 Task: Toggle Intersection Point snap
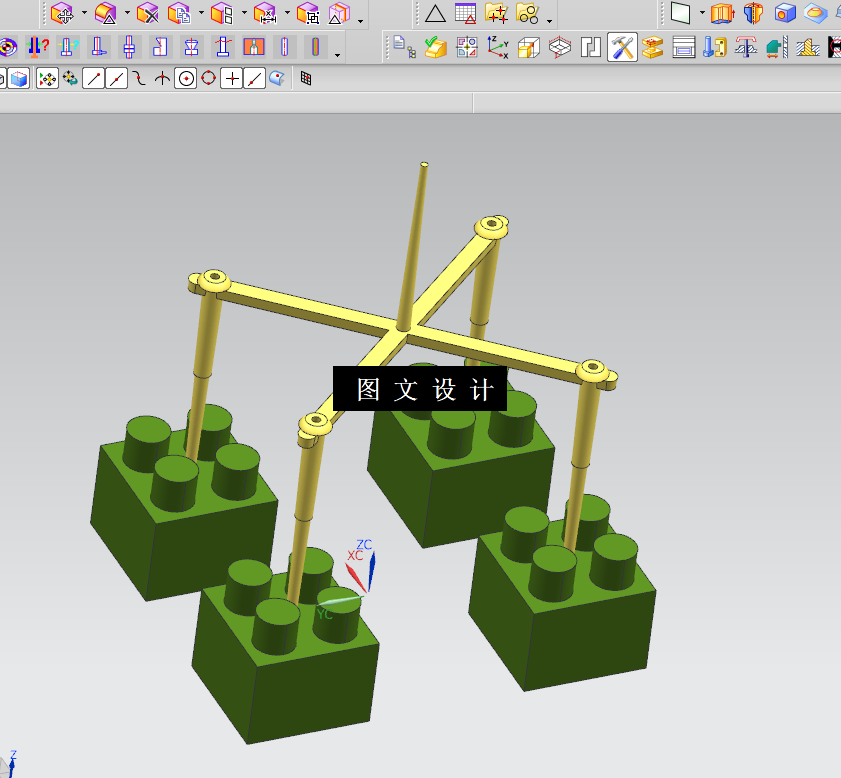click(163, 79)
